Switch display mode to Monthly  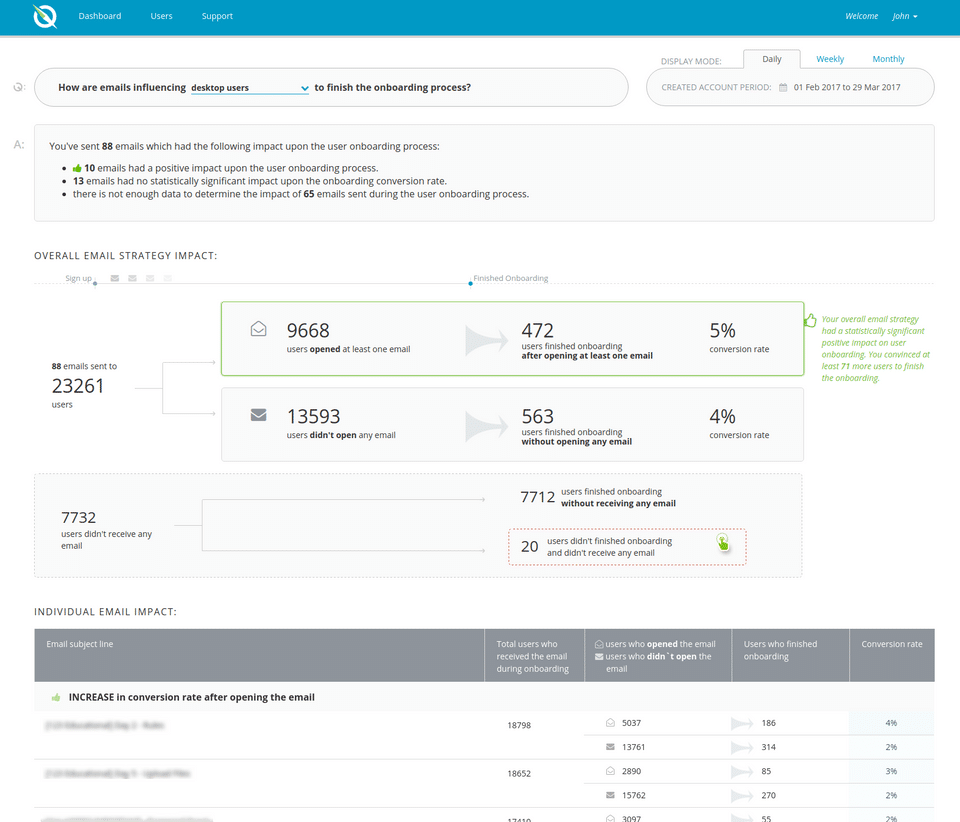[888, 59]
